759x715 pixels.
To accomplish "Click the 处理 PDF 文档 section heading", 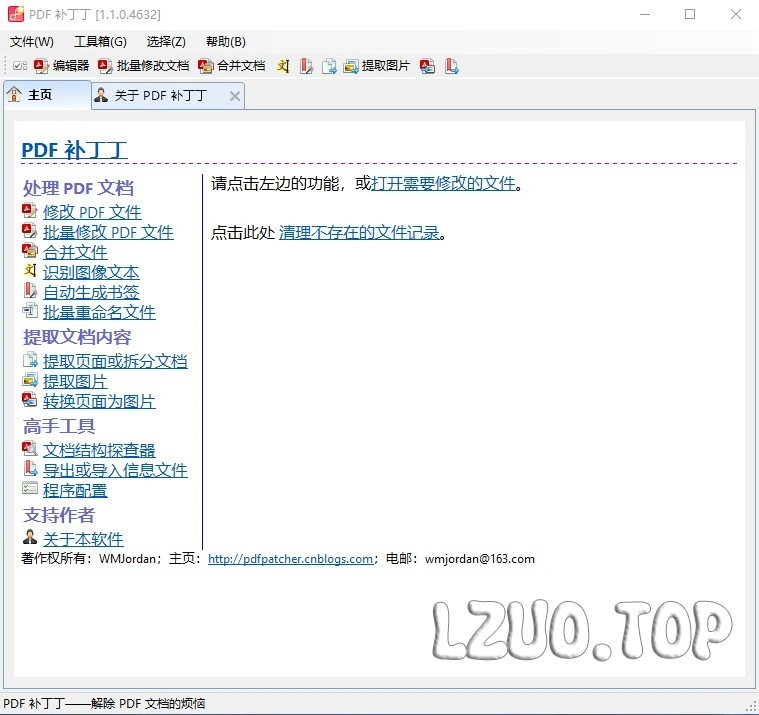I will coord(78,188).
